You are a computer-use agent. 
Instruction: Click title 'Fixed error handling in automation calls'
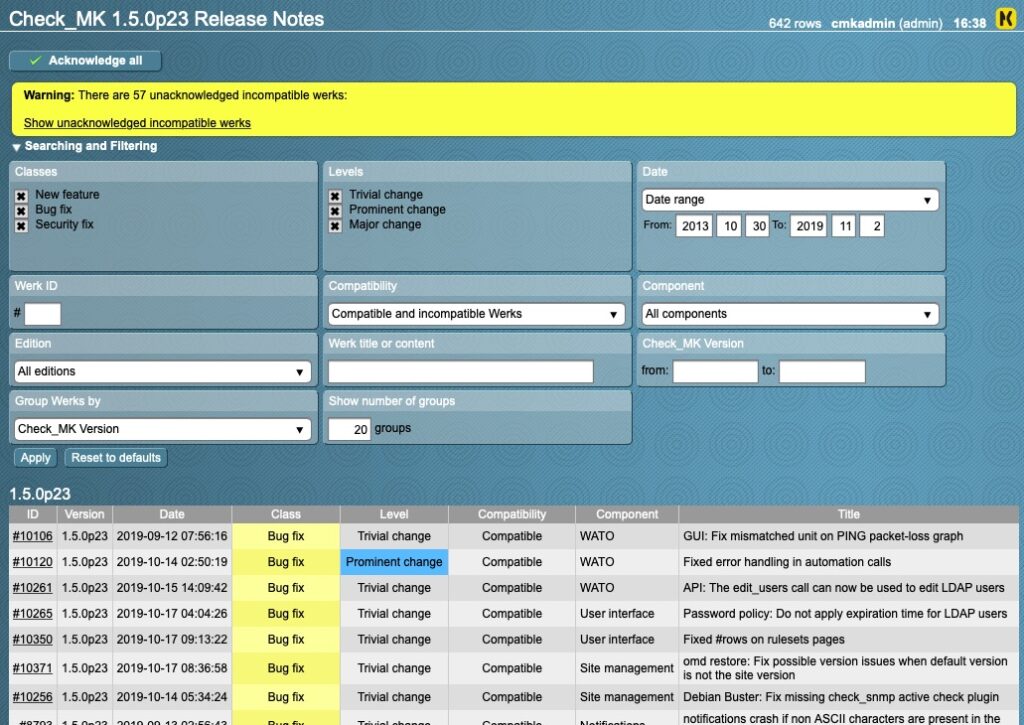(x=787, y=562)
